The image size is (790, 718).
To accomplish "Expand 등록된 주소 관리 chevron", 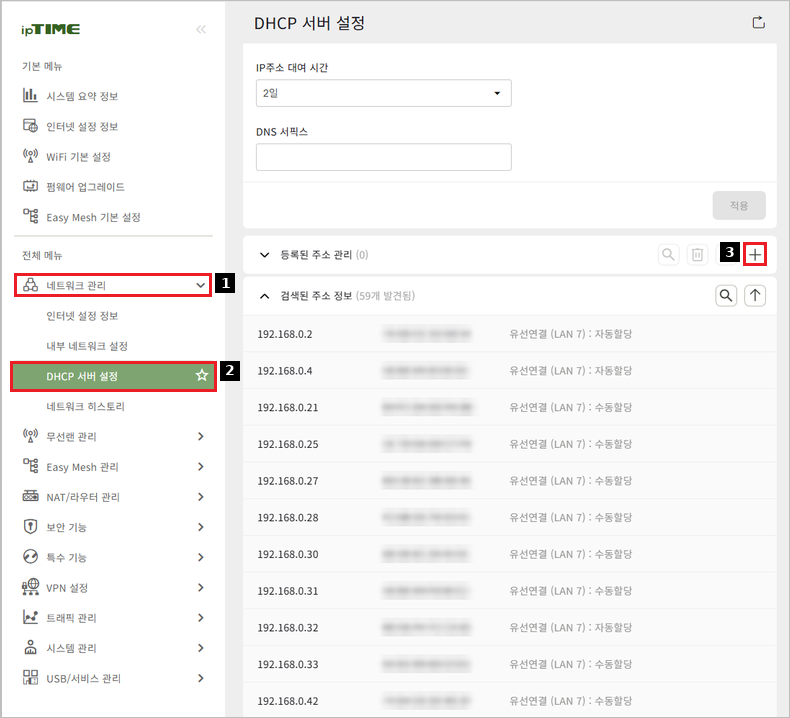I will tap(265, 255).
